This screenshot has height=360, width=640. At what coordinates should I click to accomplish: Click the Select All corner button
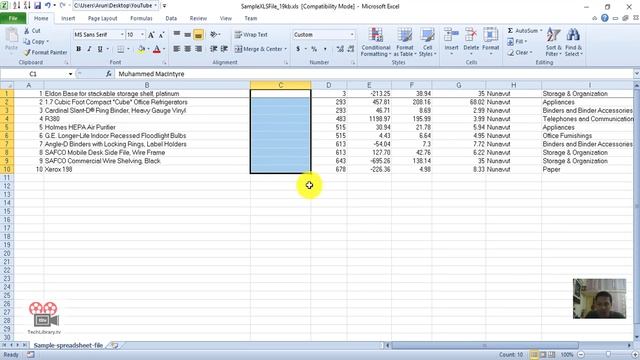click(x=7, y=85)
